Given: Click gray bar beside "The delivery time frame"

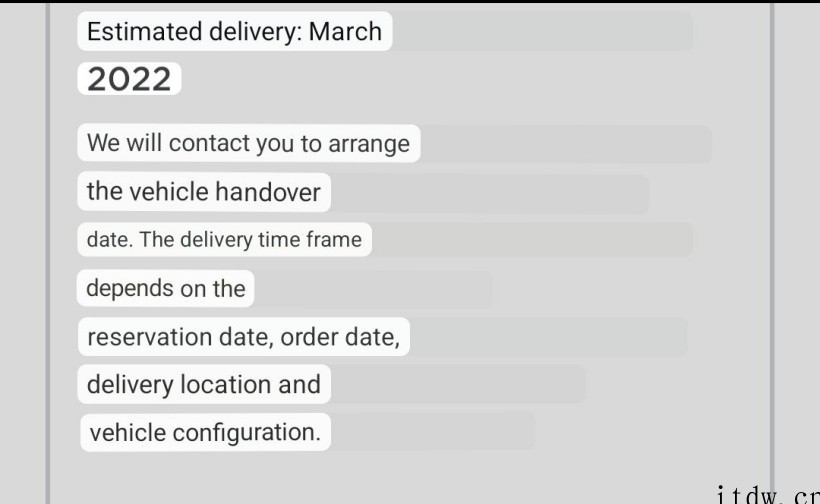Looking at the screenshot, I should point(531,240).
